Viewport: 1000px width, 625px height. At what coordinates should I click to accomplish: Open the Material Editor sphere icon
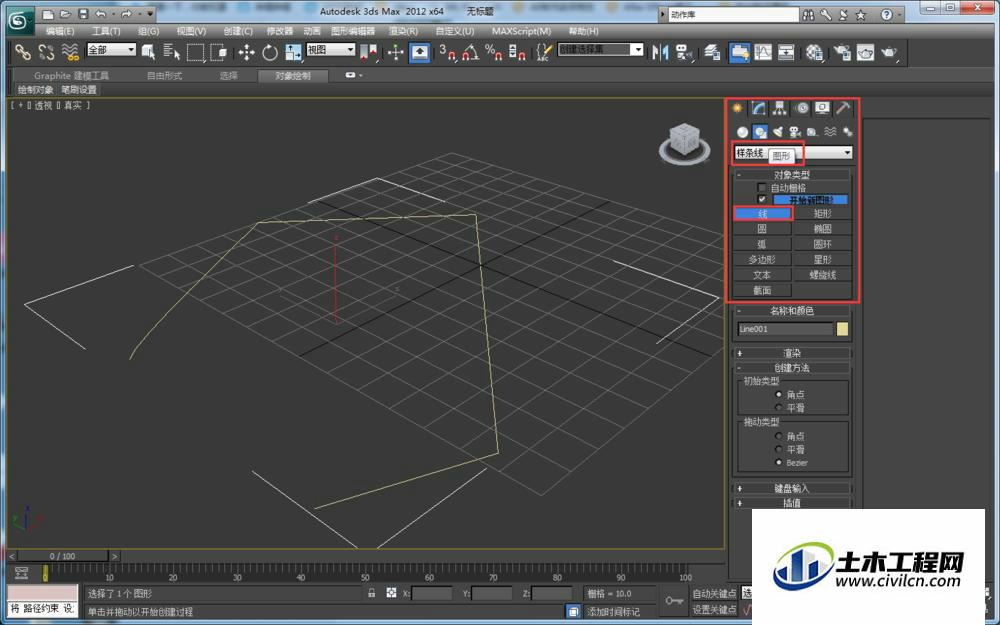point(814,52)
